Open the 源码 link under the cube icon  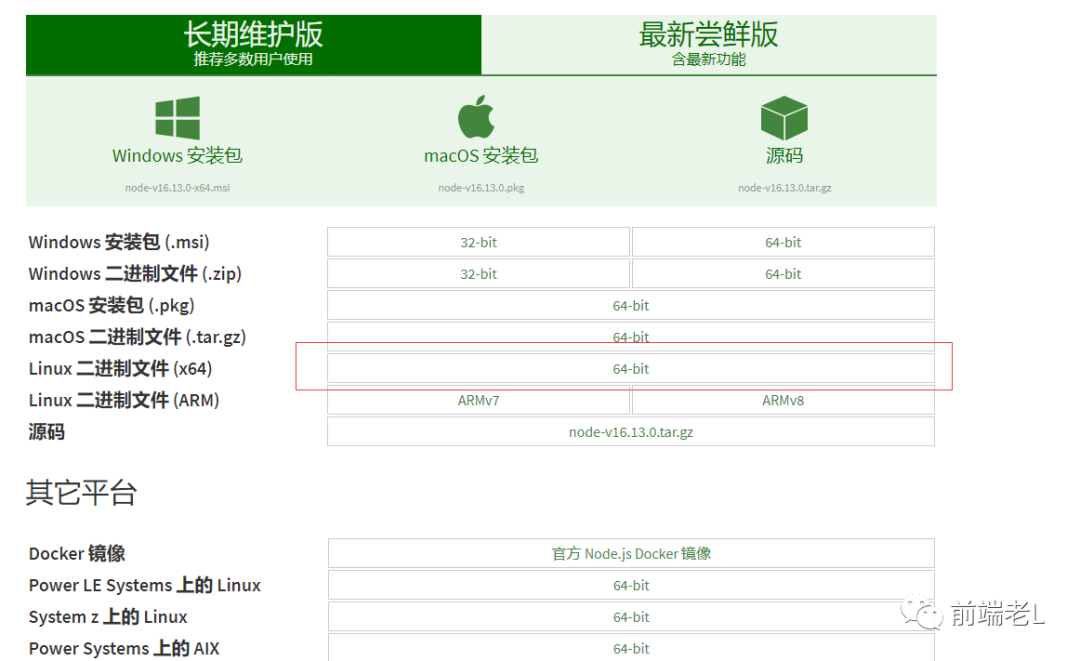click(785, 156)
